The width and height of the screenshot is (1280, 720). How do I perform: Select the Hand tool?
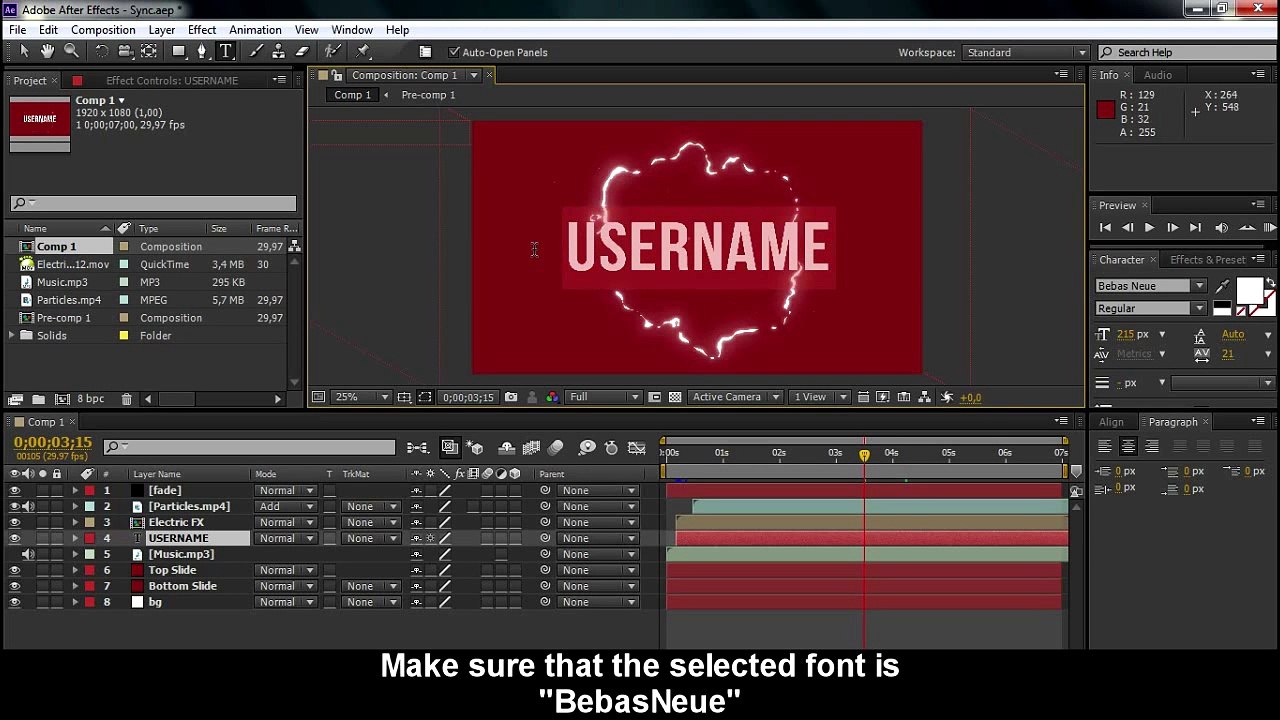tap(47, 51)
